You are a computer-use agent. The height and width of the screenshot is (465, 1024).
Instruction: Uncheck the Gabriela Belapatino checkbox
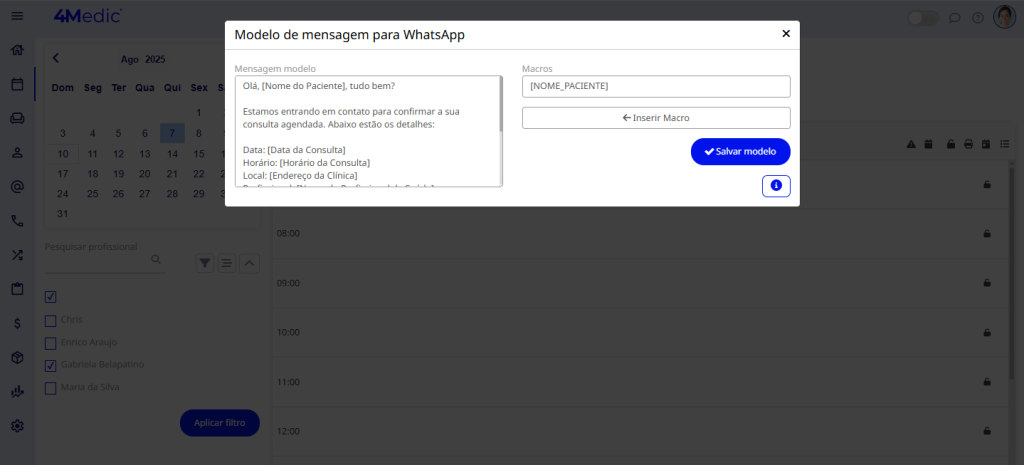(x=50, y=366)
